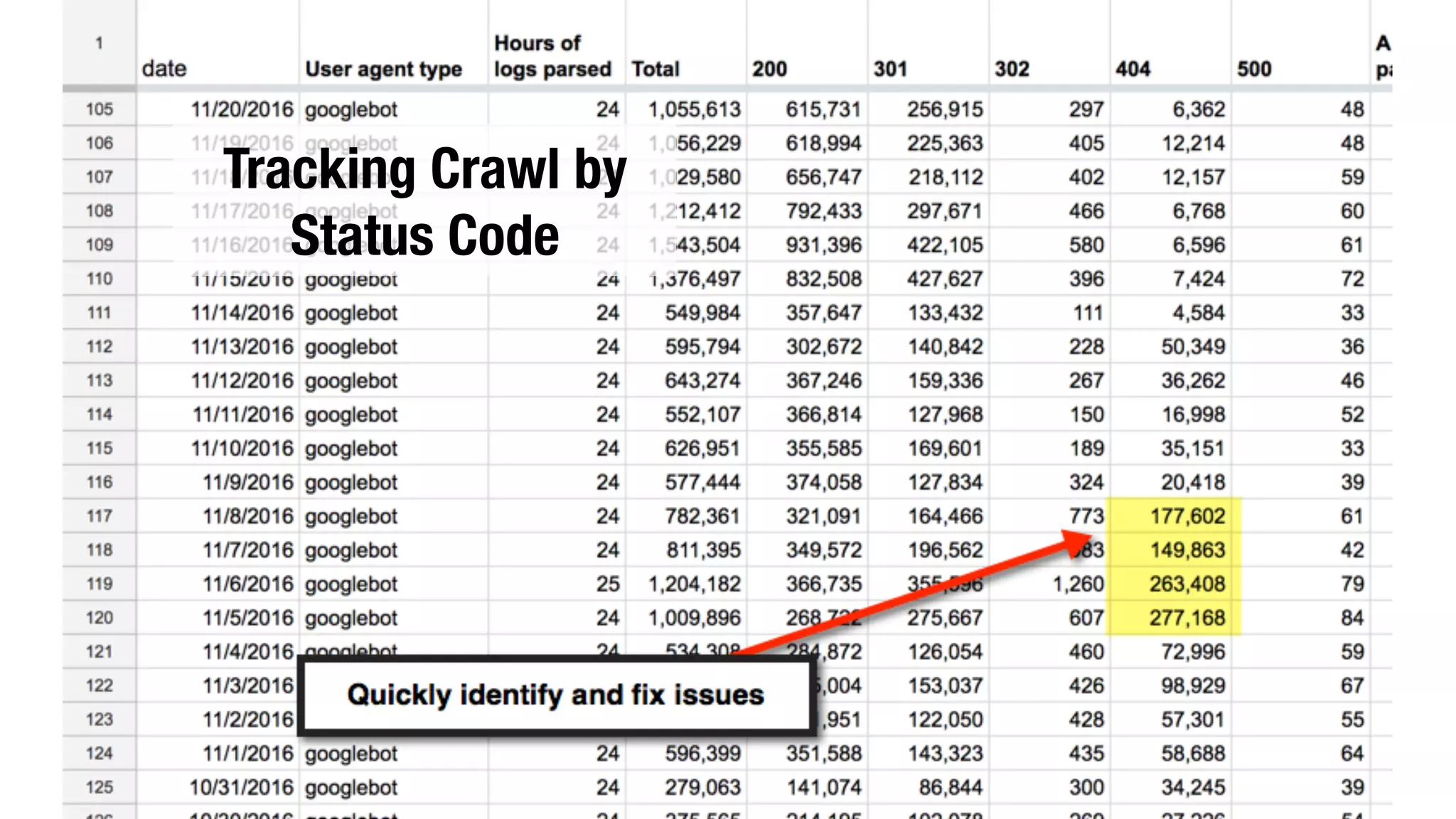
Task: Select cell with value 931,396
Action: [x=807, y=245]
